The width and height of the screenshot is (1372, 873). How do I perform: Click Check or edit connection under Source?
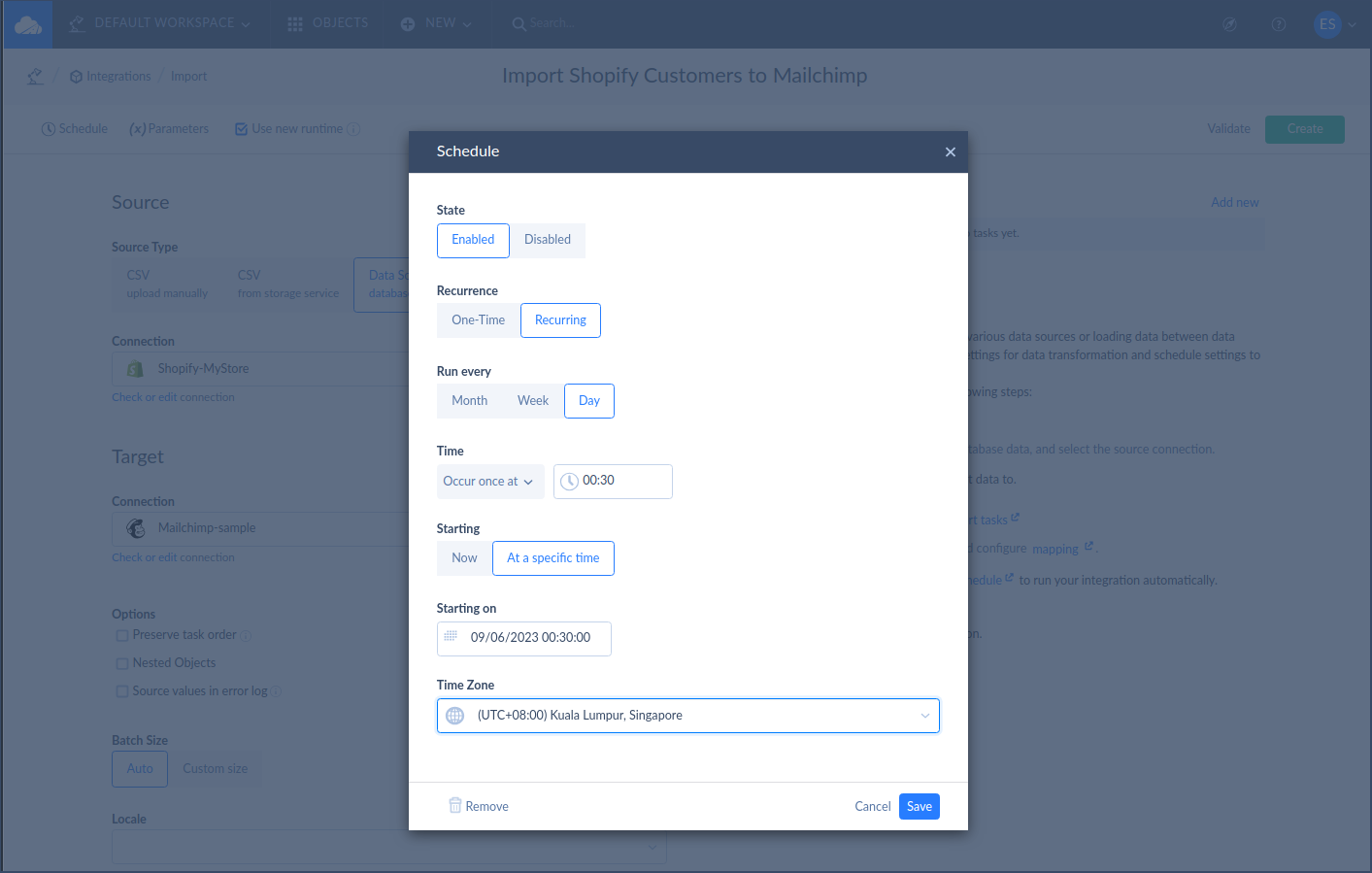(x=173, y=397)
